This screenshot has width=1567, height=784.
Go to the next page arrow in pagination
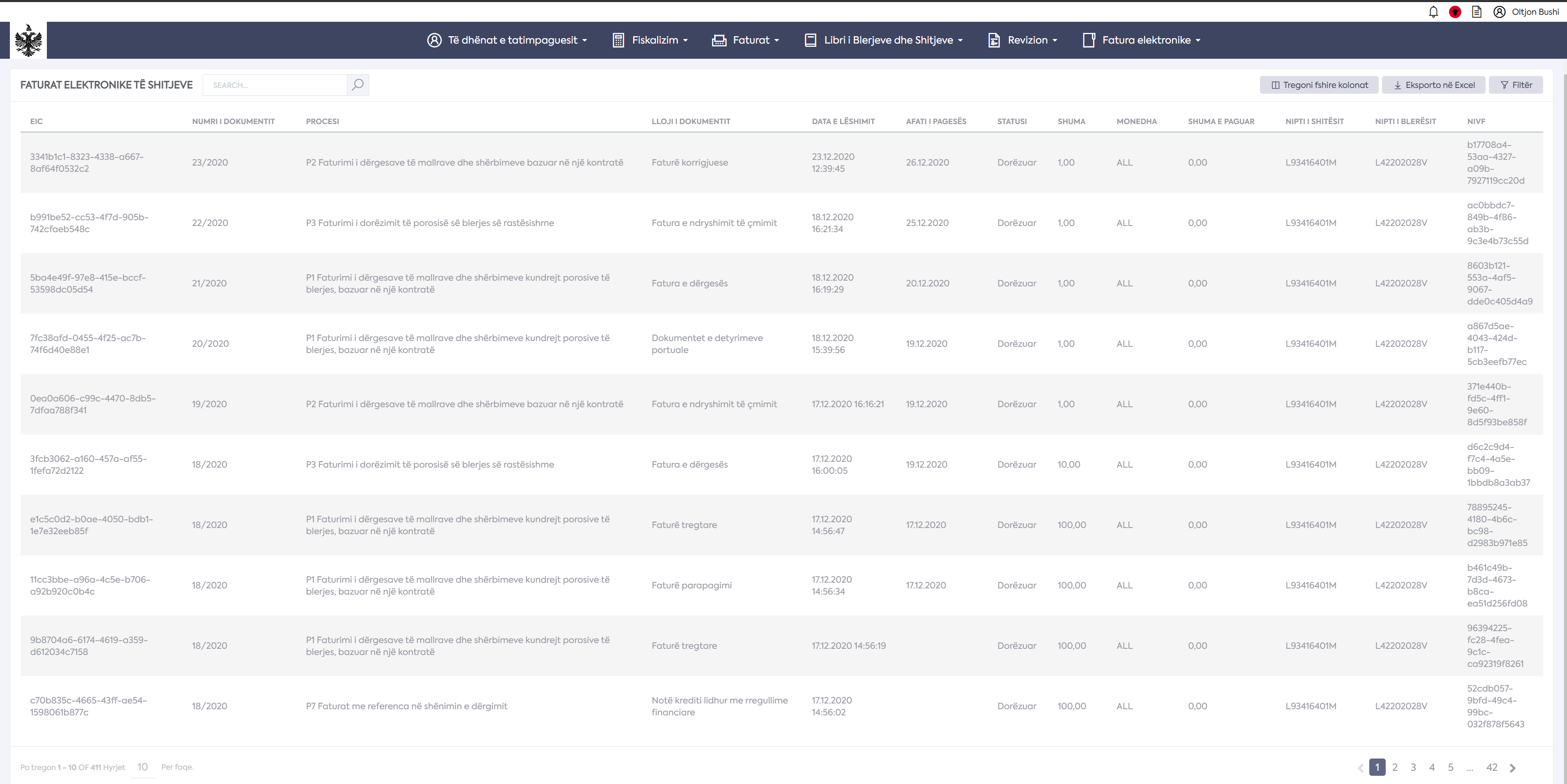click(x=1512, y=768)
